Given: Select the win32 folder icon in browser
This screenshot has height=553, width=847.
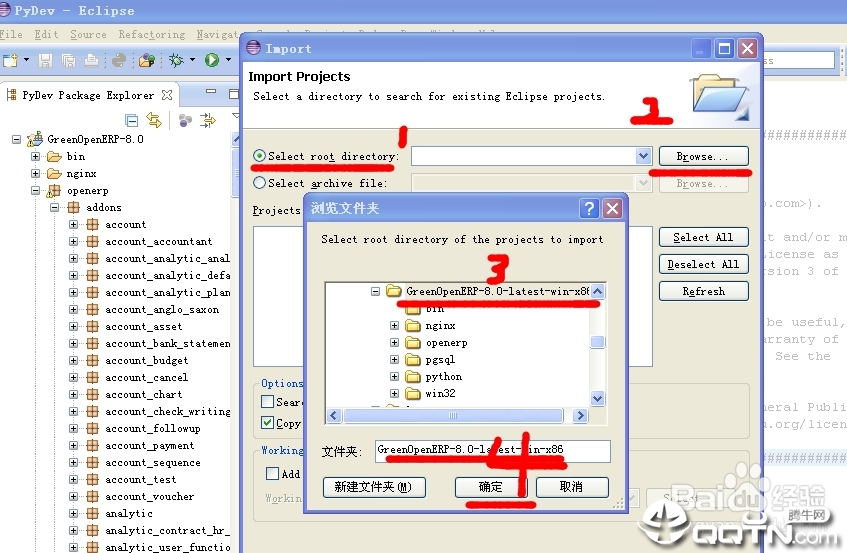Looking at the screenshot, I should coord(413,393).
